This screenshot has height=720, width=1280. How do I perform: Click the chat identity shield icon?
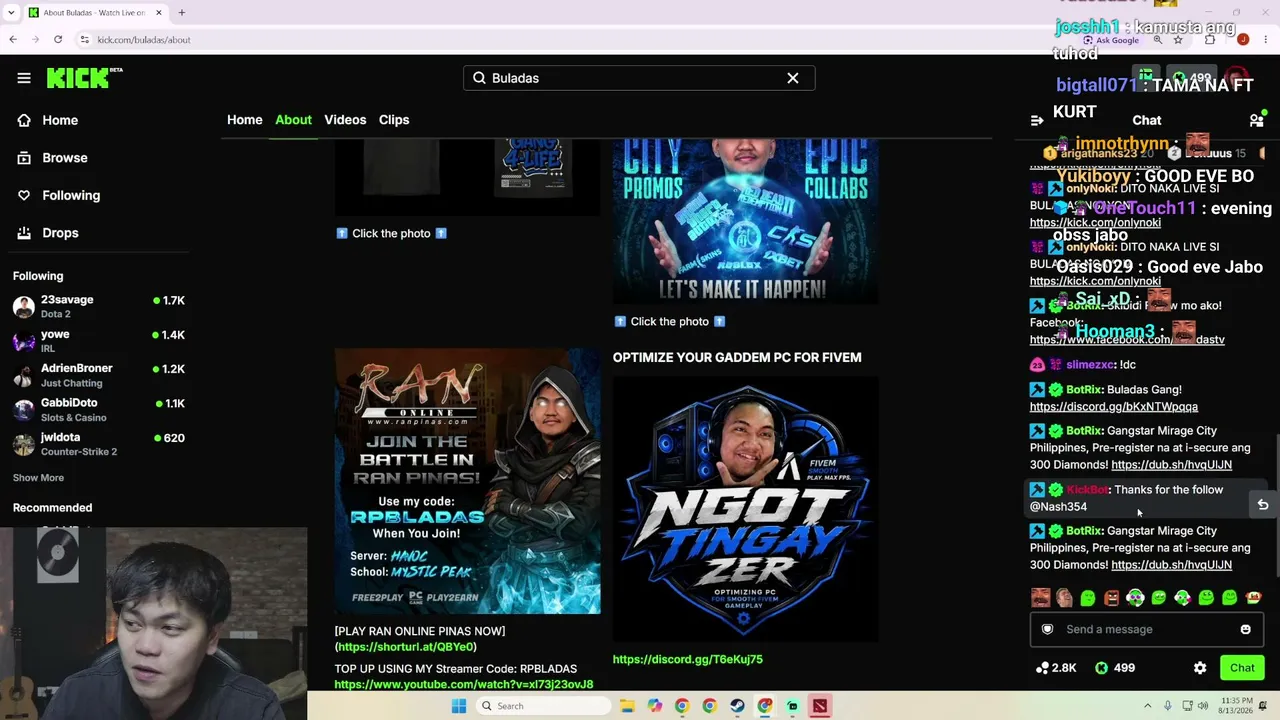1047,629
